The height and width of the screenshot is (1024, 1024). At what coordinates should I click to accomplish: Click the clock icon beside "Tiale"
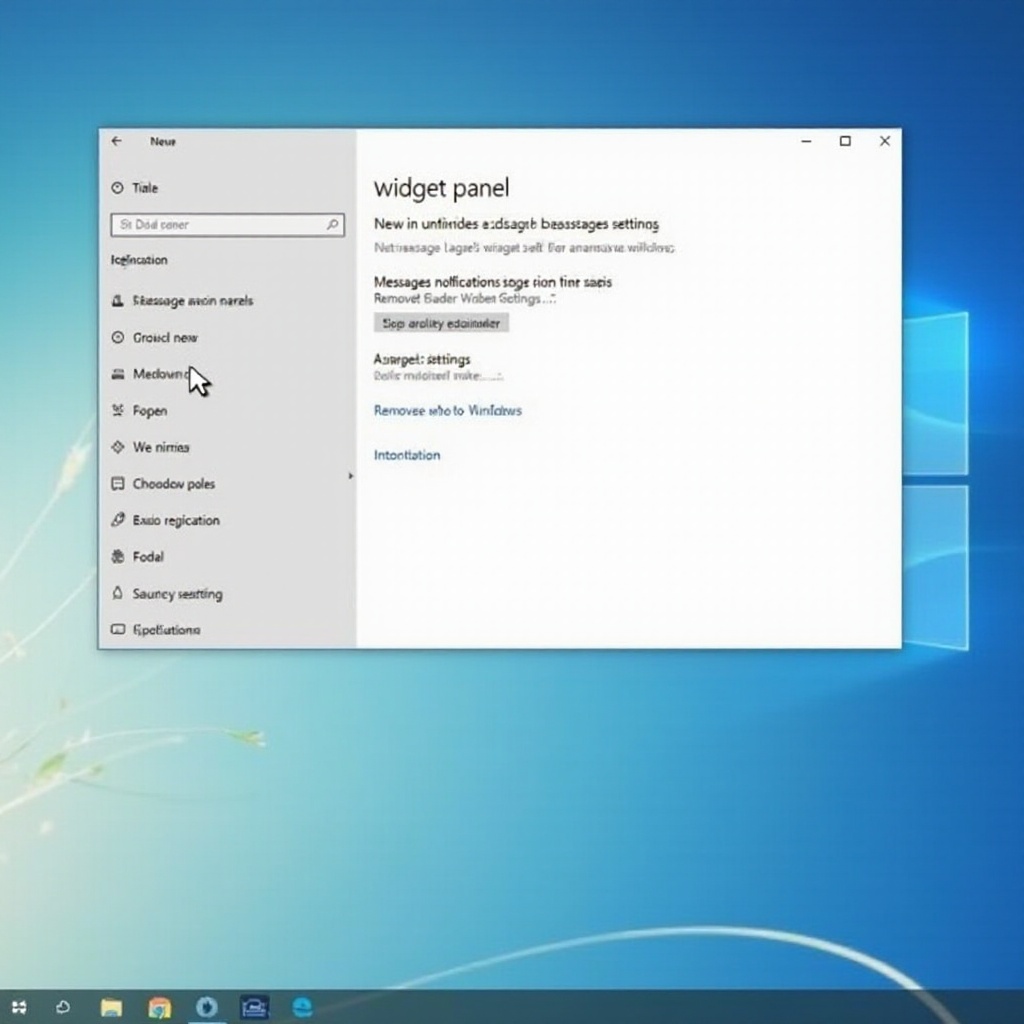[x=120, y=188]
